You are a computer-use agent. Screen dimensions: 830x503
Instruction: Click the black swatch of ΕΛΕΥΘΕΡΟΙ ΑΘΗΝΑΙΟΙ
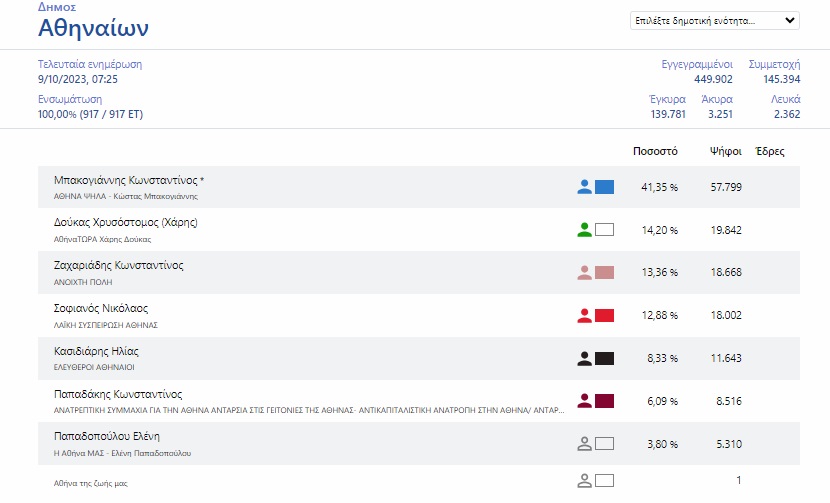pyautogui.click(x=604, y=358)
